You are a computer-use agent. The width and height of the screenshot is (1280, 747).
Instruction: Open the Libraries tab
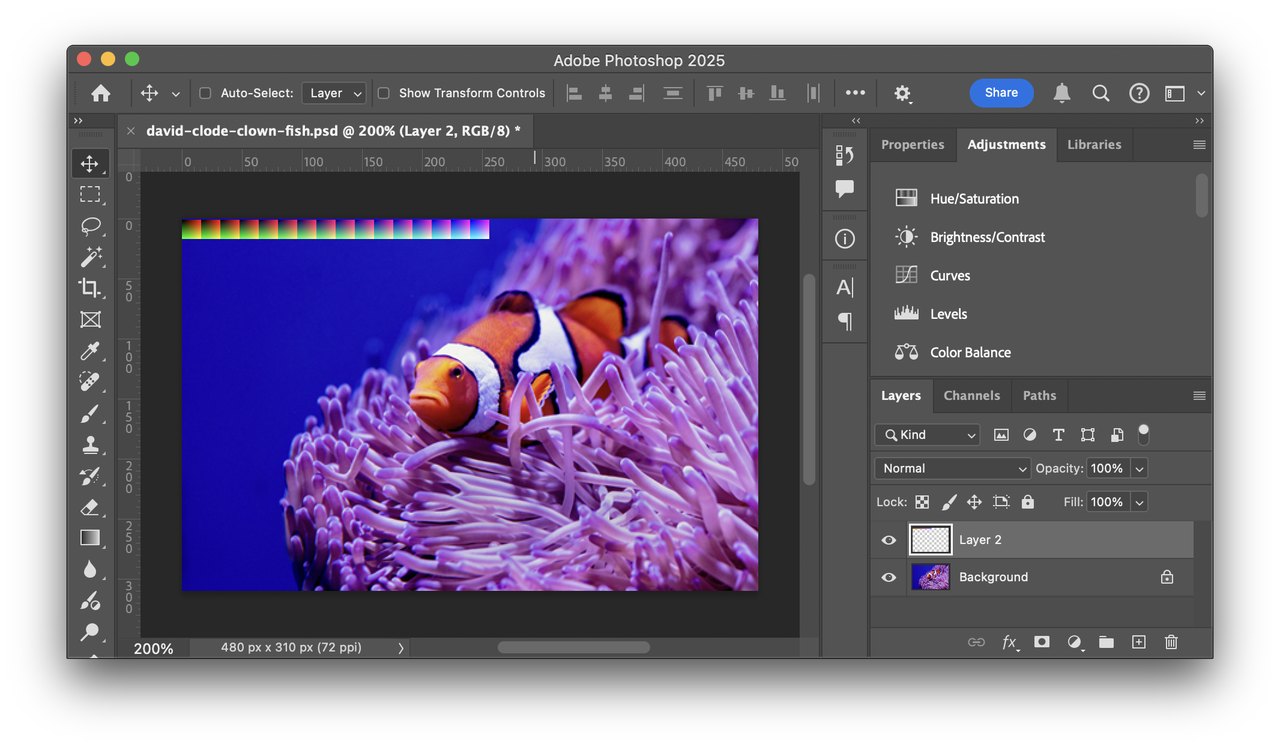(x=1094, y=144)
